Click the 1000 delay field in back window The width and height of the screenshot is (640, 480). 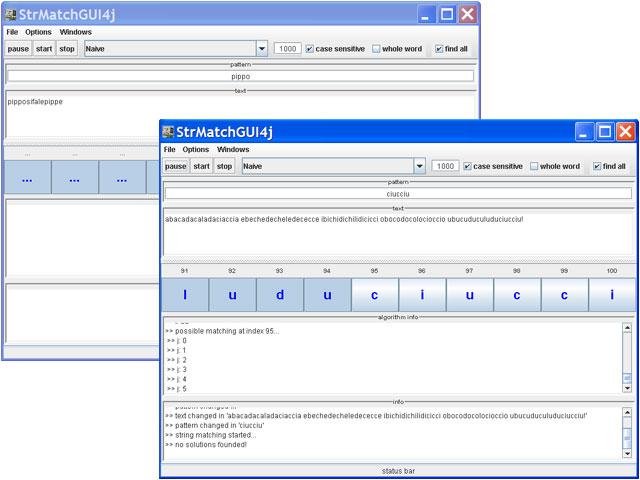click(287, 49)
